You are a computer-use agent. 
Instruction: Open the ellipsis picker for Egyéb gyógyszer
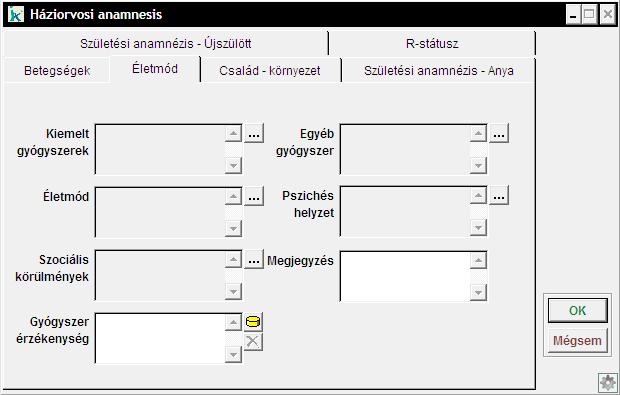click(499, 134)
